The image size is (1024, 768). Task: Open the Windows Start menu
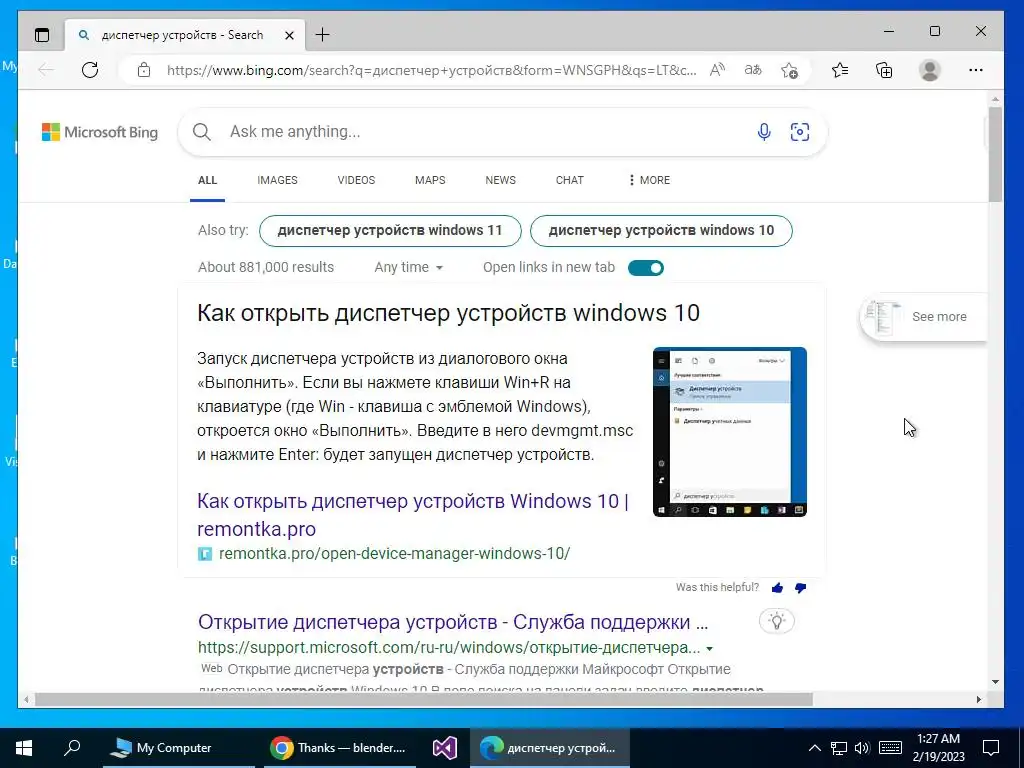pyautogui.click(x=24, y=748)
